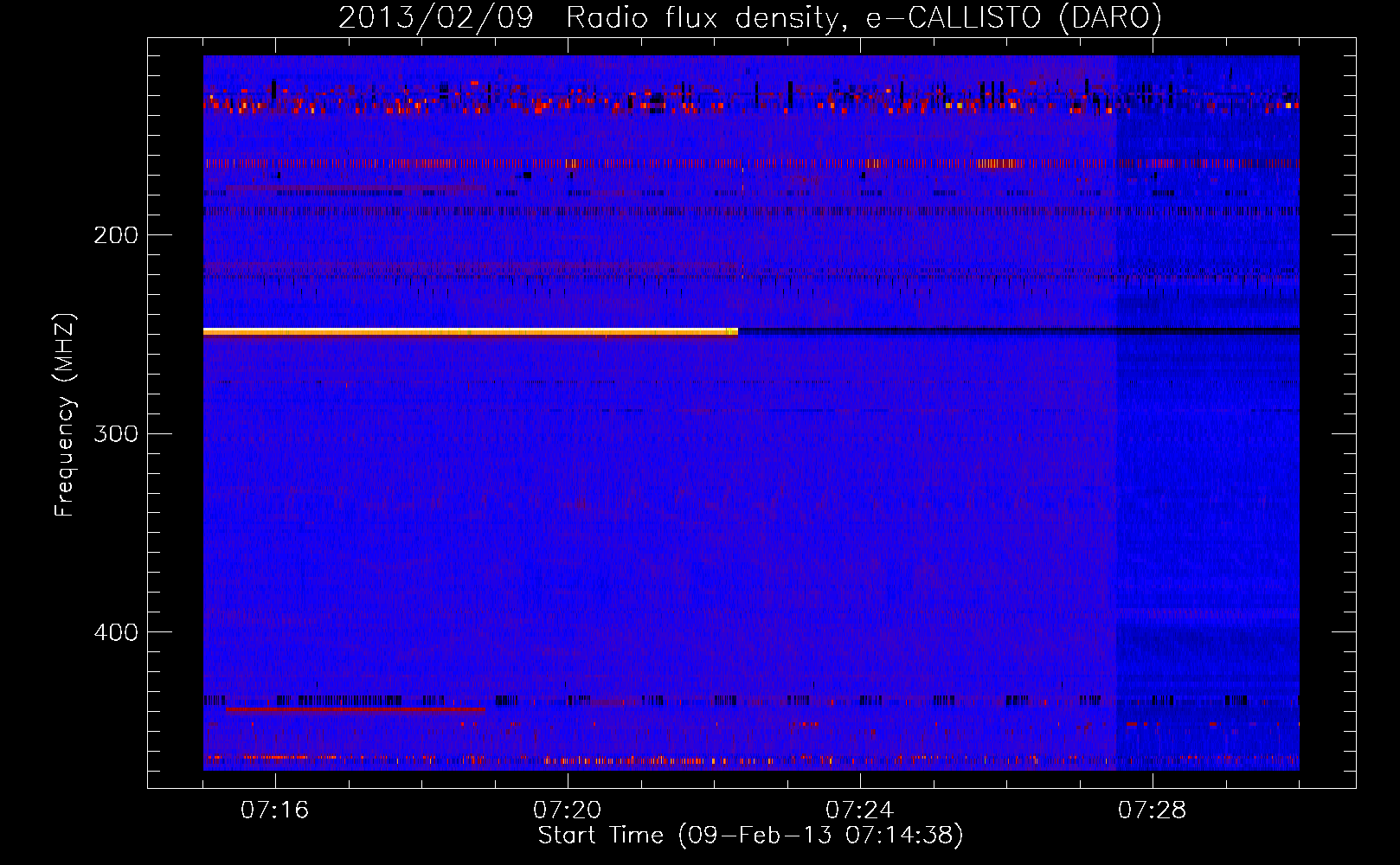Viewport: 1400px width, 865px height.
Task: Click the 300 MHz frequency tick label
Action: 116,433
